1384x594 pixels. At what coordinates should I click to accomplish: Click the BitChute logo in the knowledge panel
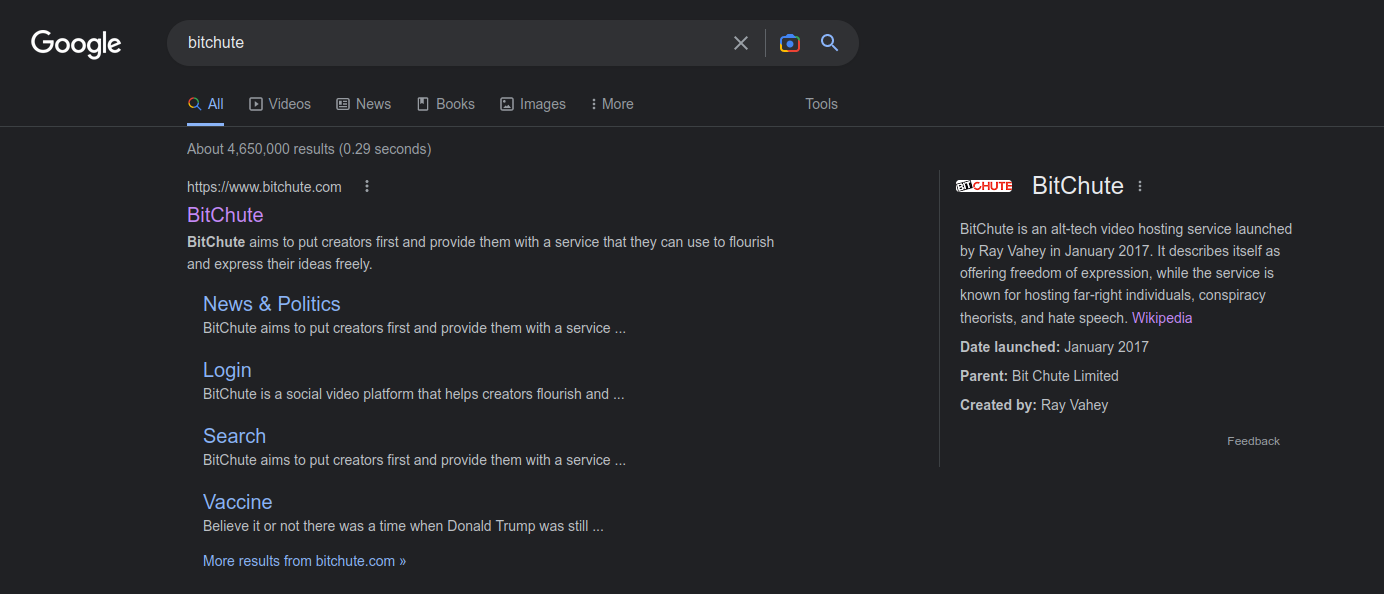(x=984, y=186)
